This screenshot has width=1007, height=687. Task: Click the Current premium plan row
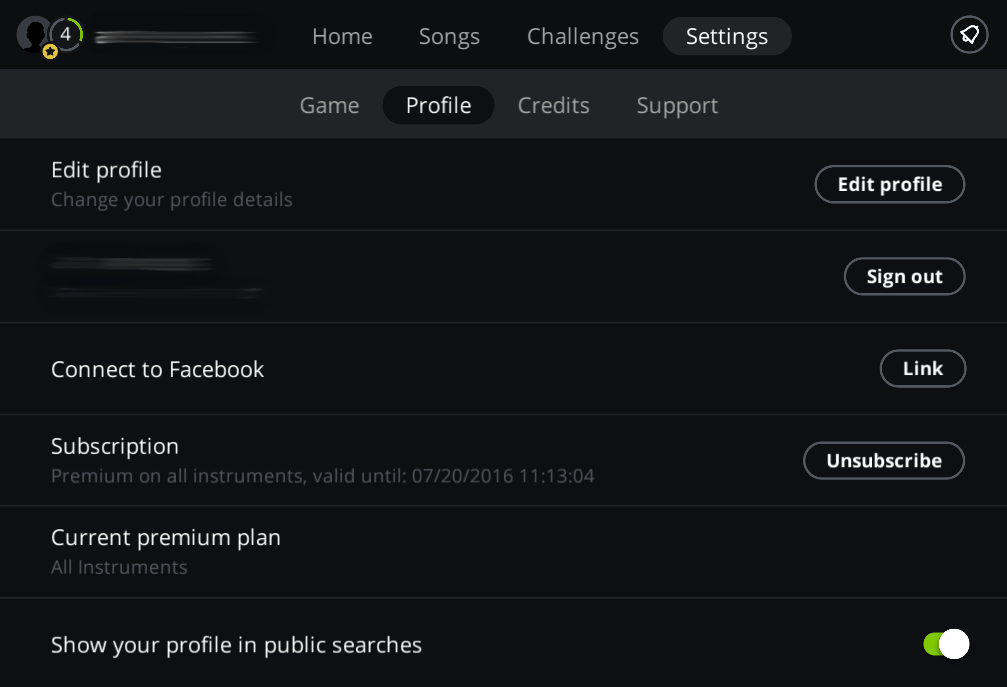(x=166, y=551)
